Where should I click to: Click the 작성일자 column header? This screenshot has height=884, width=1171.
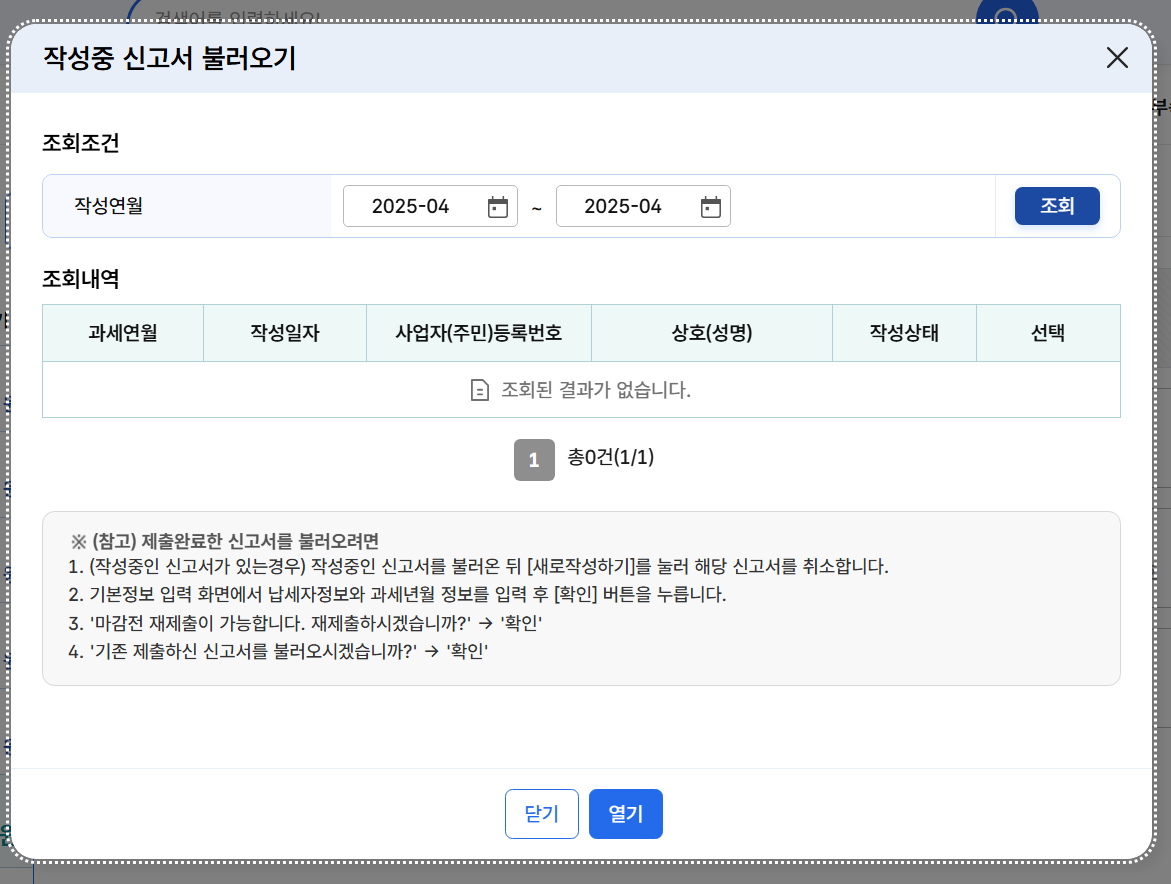click(x=284, y=332)
